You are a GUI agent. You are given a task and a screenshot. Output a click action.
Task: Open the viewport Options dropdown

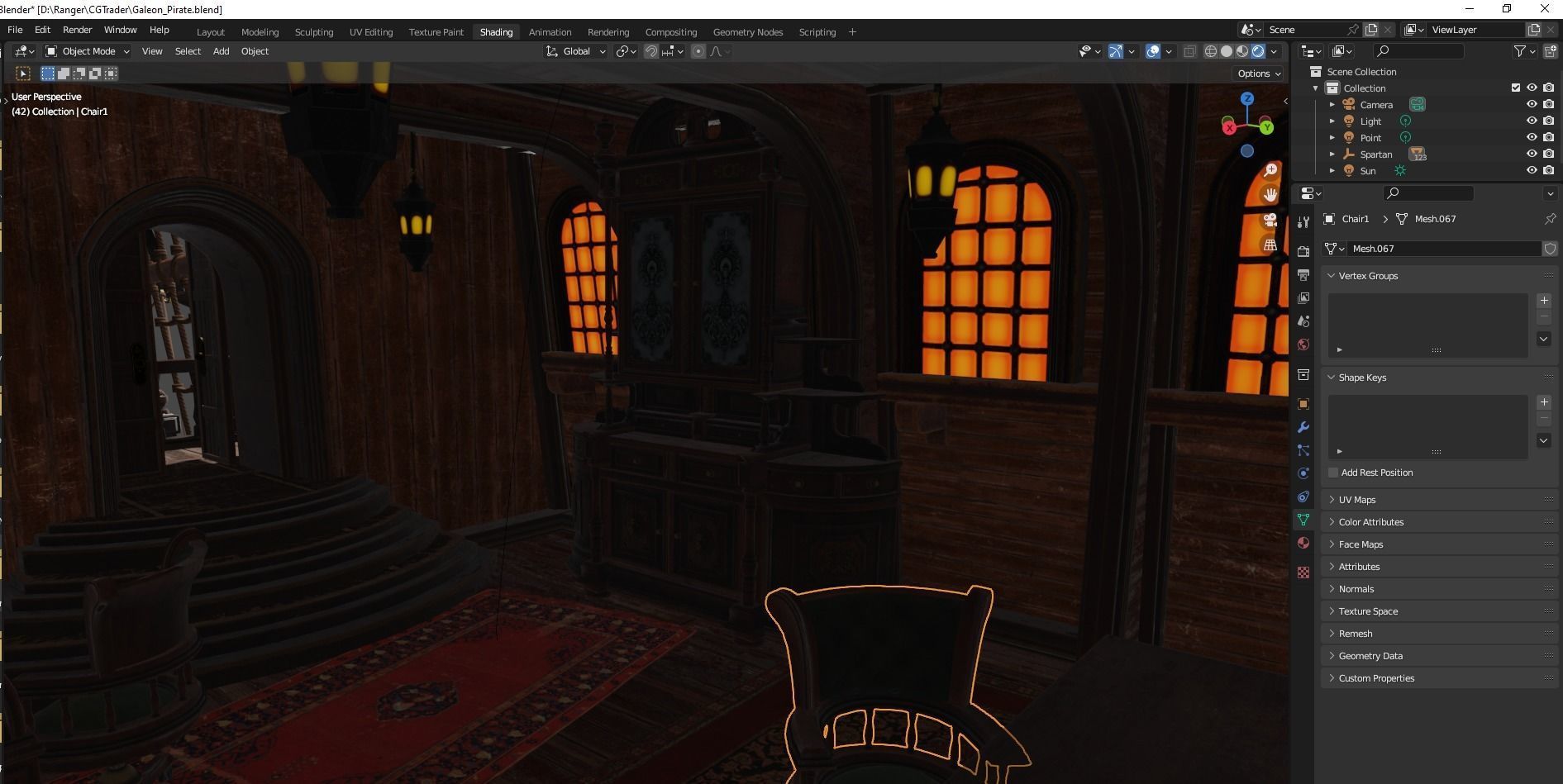[x=1259, y=74]
